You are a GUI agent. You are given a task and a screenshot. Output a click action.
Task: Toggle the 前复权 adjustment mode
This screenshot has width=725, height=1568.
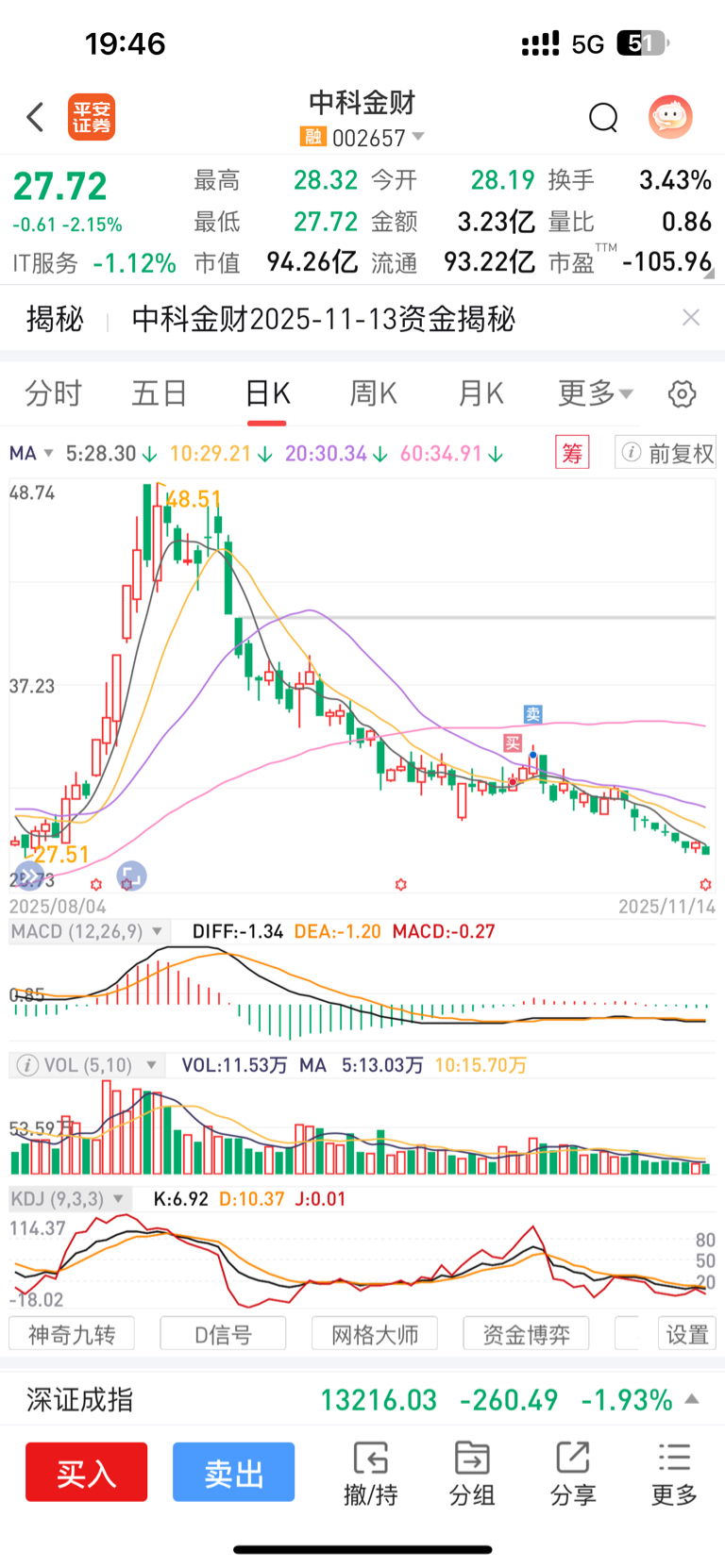[681, 454]
